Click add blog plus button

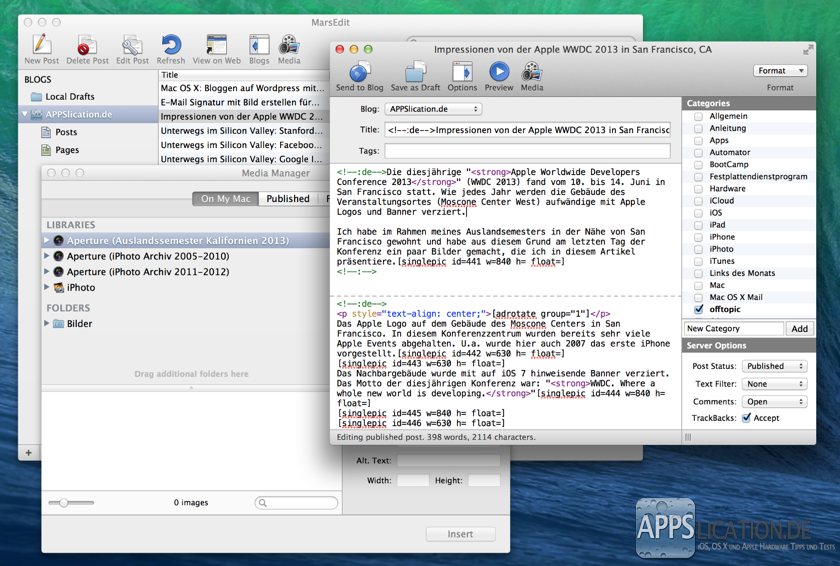(28, 452)
